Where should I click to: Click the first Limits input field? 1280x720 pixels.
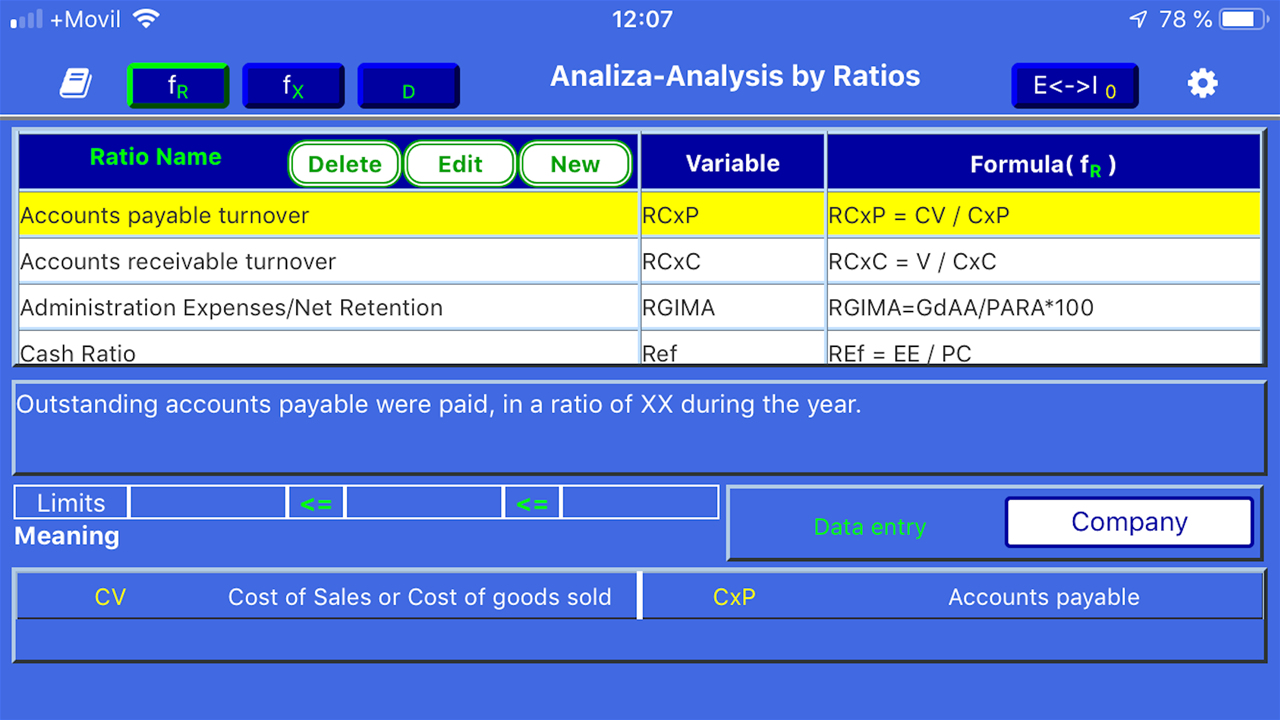pyautogui.click(x=208, y=502)
